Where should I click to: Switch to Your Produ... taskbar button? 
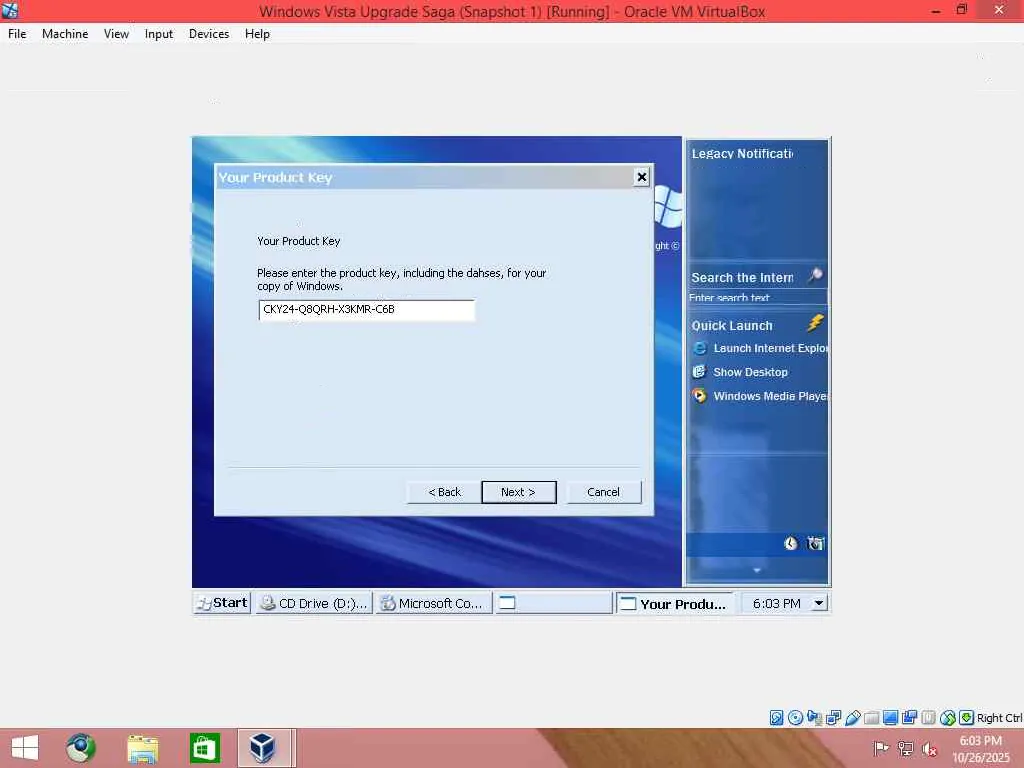(x=675, y=603)
